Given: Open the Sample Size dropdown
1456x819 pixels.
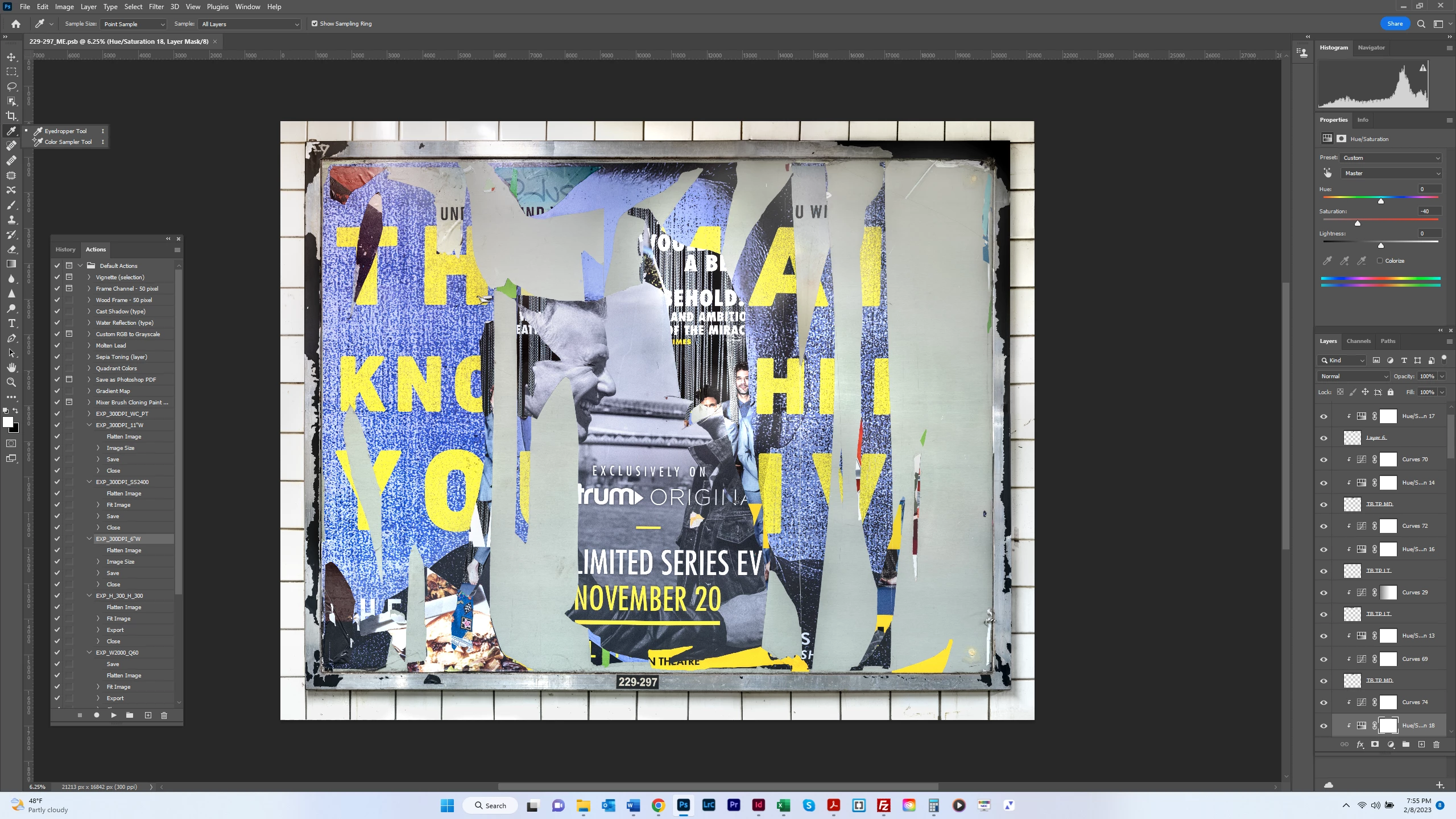Looking at the screenshot, I should [x=133, y=24].
